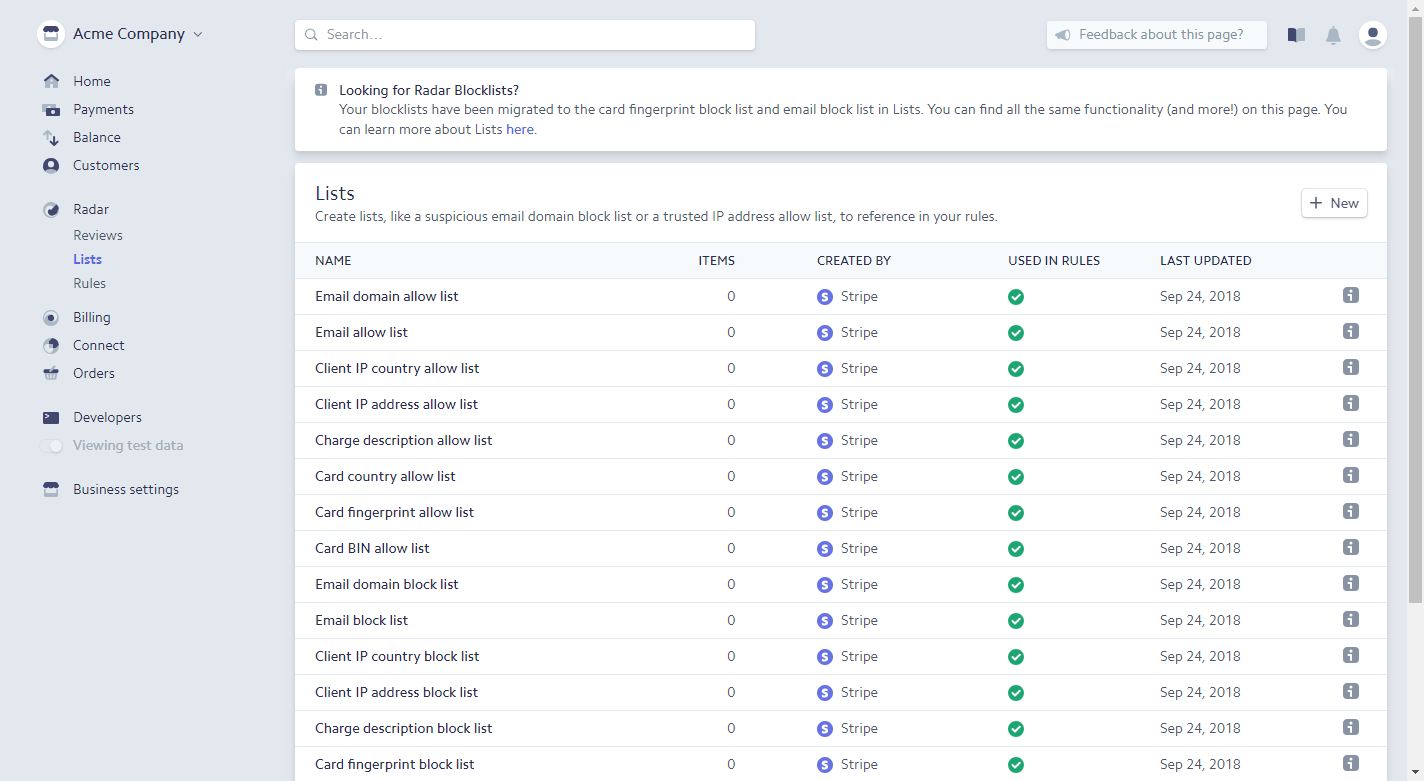The height and width of the screenshot is (781, 1424).
Task: Open Radar Reviews in sidebar
Action: (x=98, y=235)
